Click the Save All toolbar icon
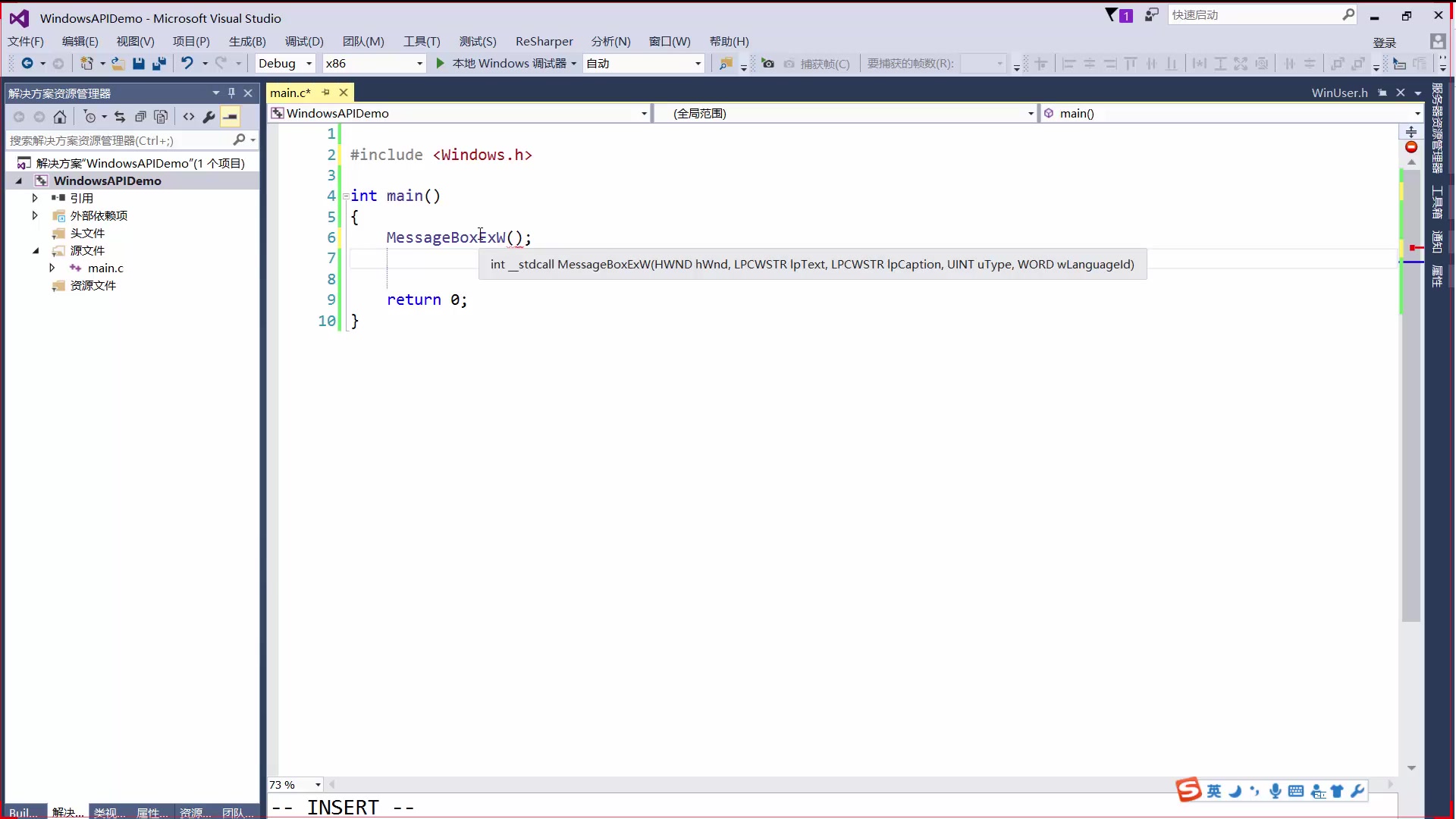This screenshot has width=1456, height=819. 159,64
